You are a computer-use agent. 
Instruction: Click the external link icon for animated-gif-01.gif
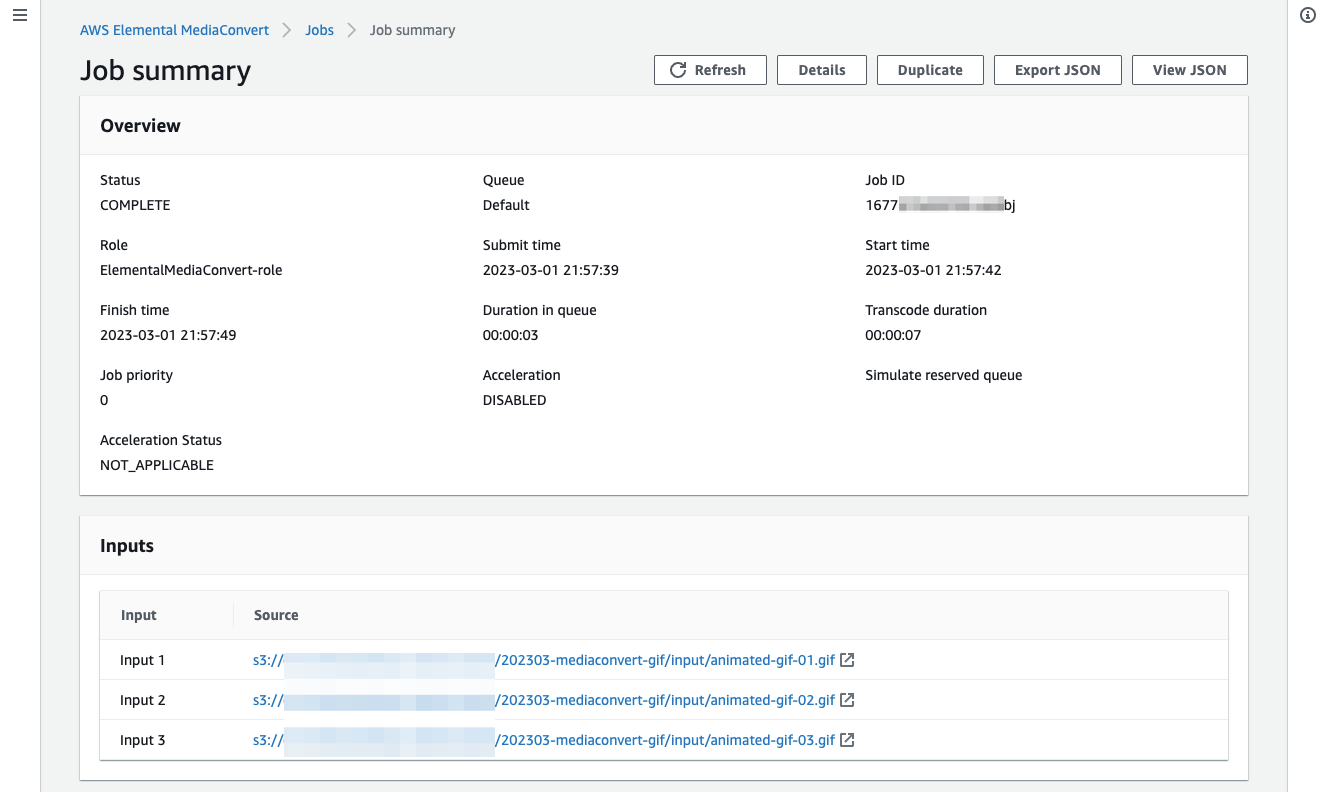[847, 660]
